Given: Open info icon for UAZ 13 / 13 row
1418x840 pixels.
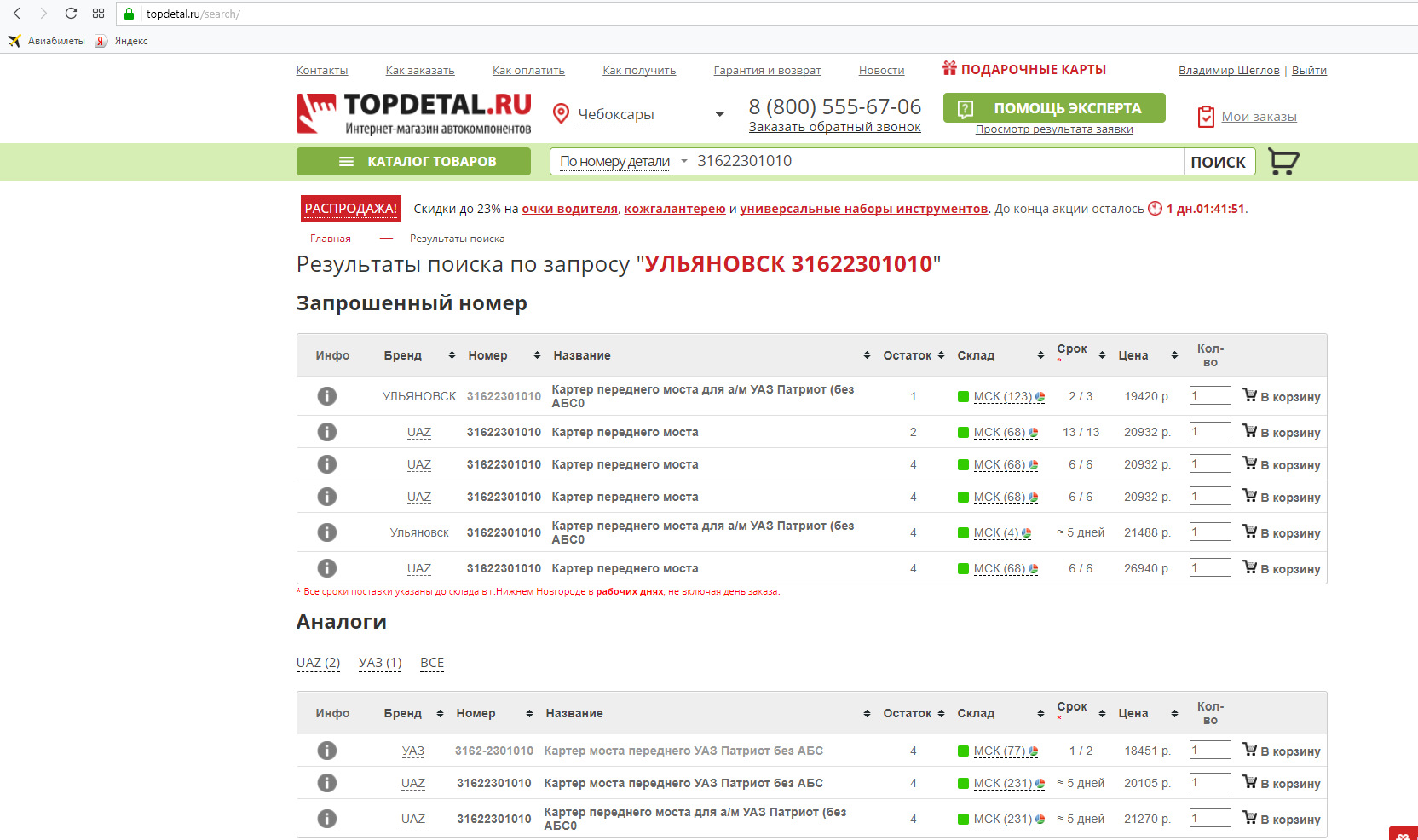Looking at the screenshot, I should pyautogui.click(x=326, y=432).
